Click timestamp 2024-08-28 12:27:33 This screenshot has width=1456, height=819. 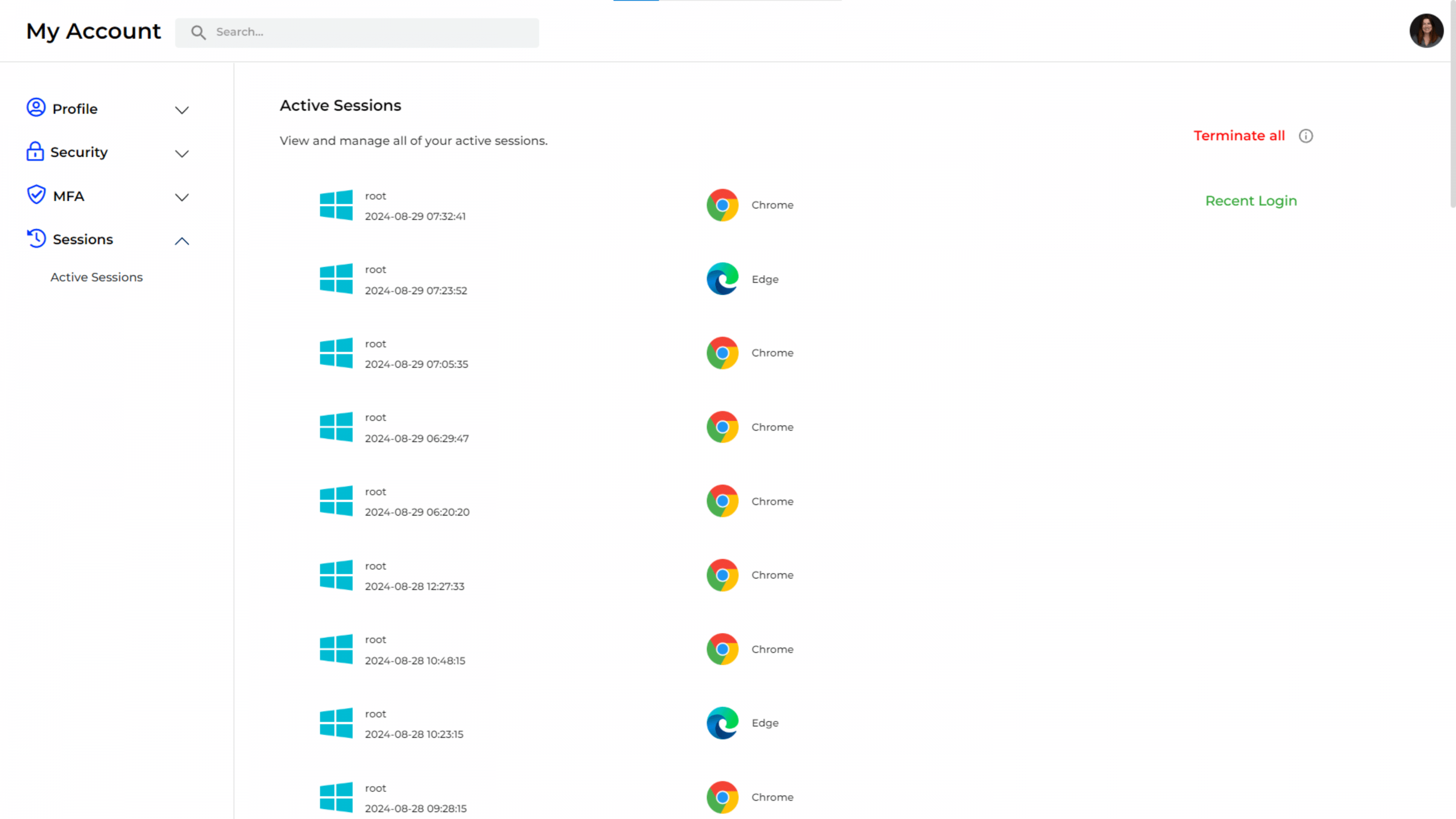point(415,586)
